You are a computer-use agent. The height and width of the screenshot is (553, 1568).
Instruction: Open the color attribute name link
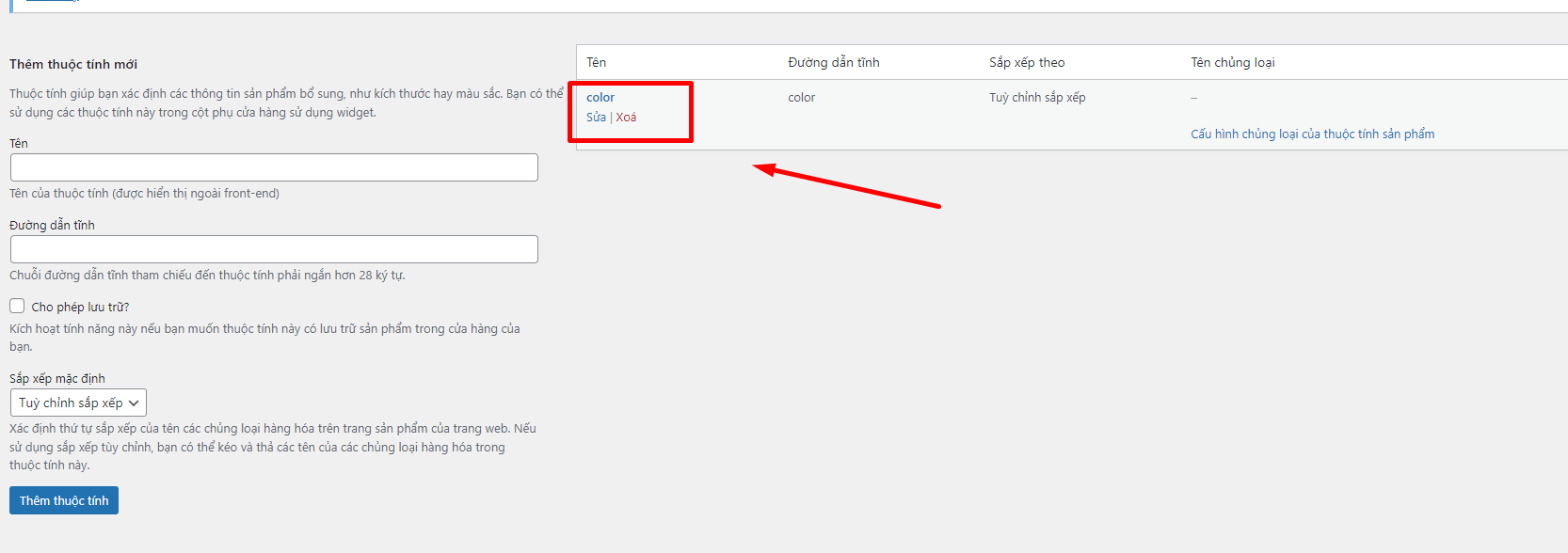[x=600, y=98]
